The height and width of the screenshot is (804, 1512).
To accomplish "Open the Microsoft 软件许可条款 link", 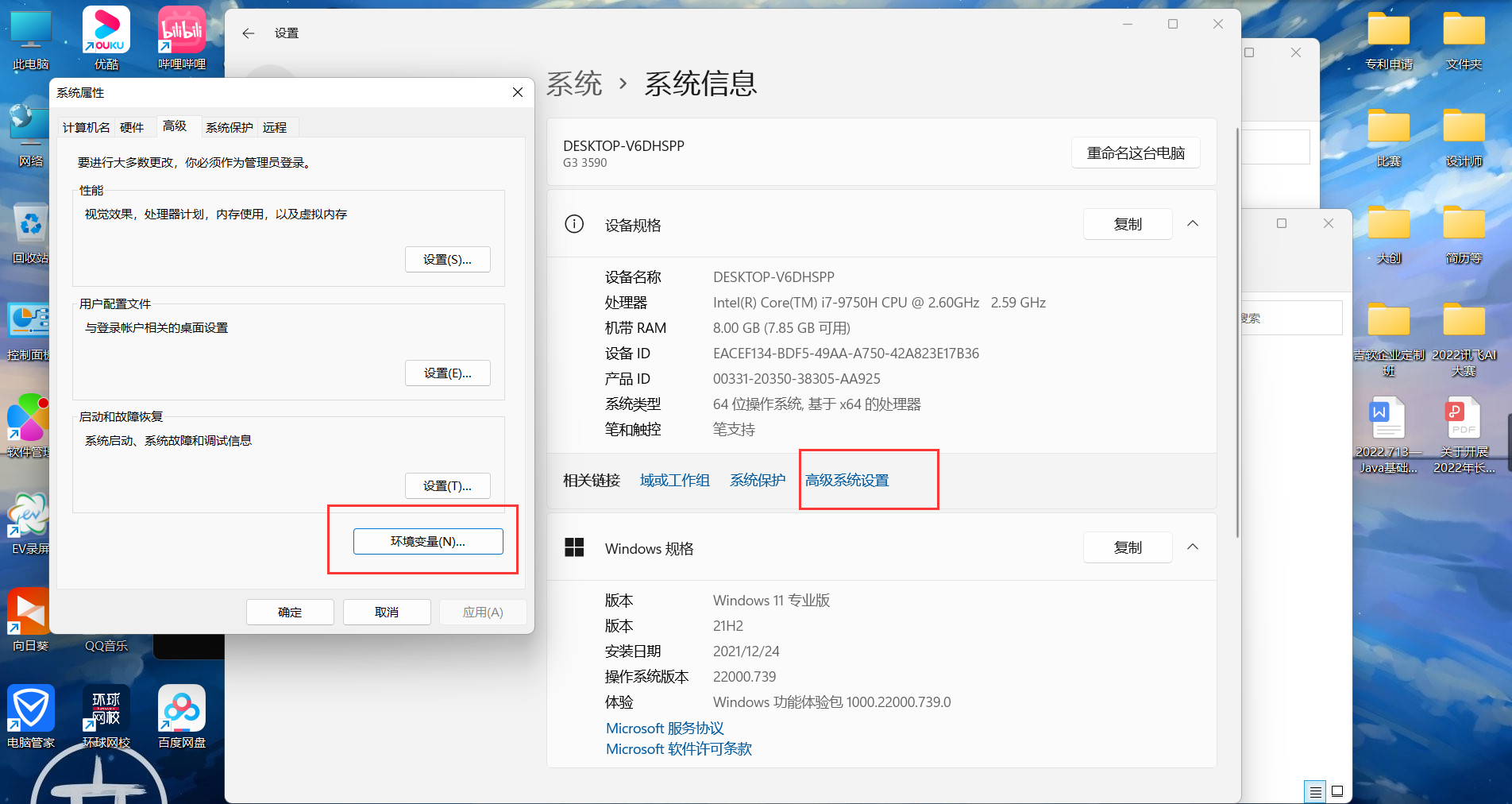I will [679, 748].
